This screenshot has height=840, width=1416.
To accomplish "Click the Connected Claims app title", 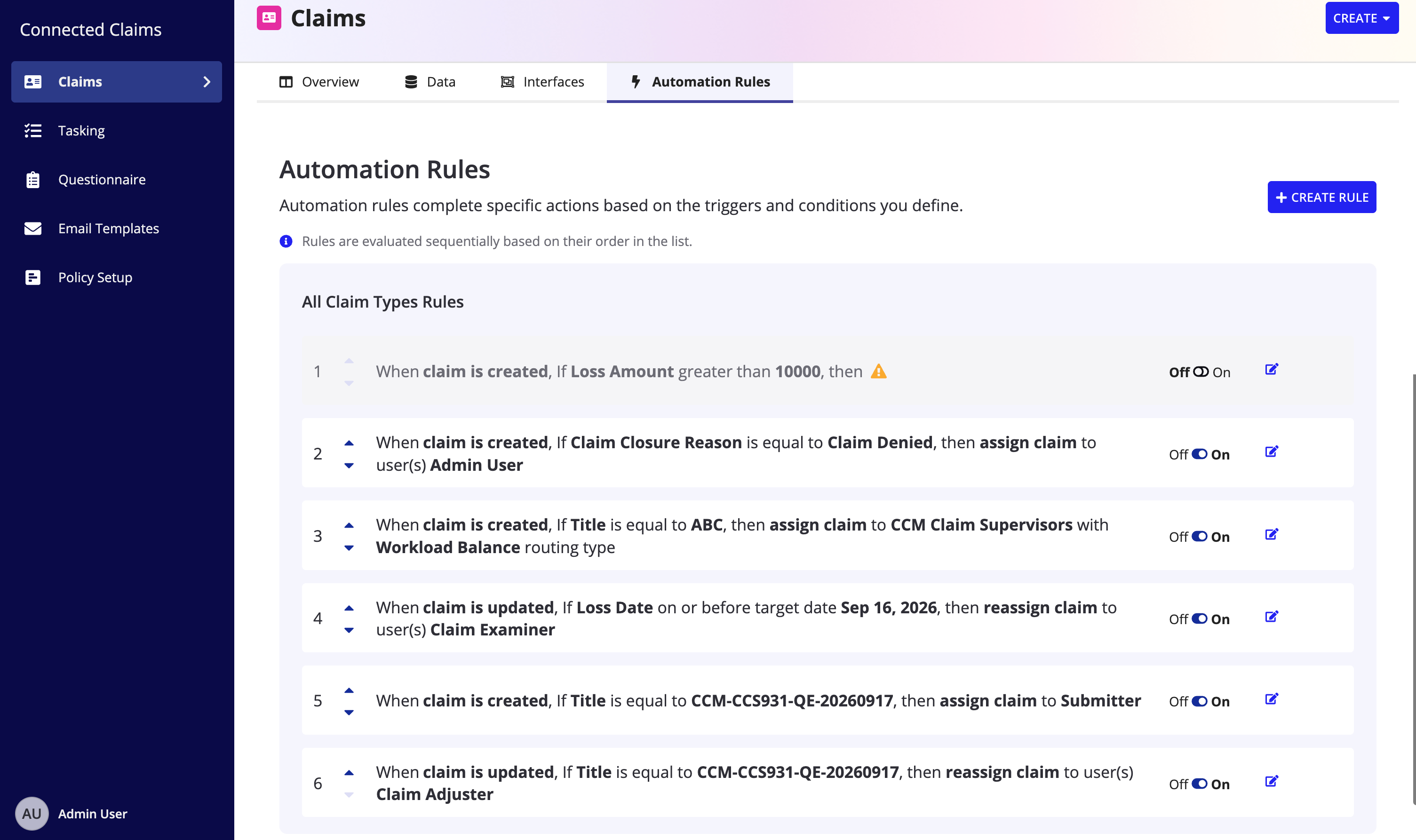I will point(91,30).
